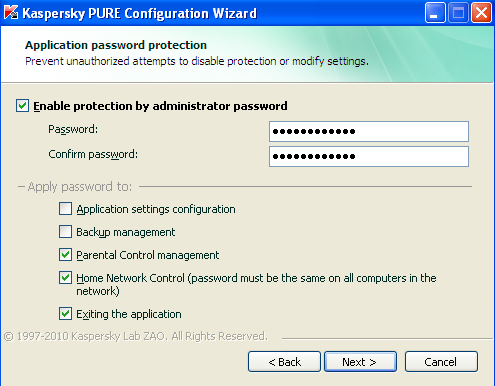
Task: Cancel the configuration wizard
Action: point(441,362)
